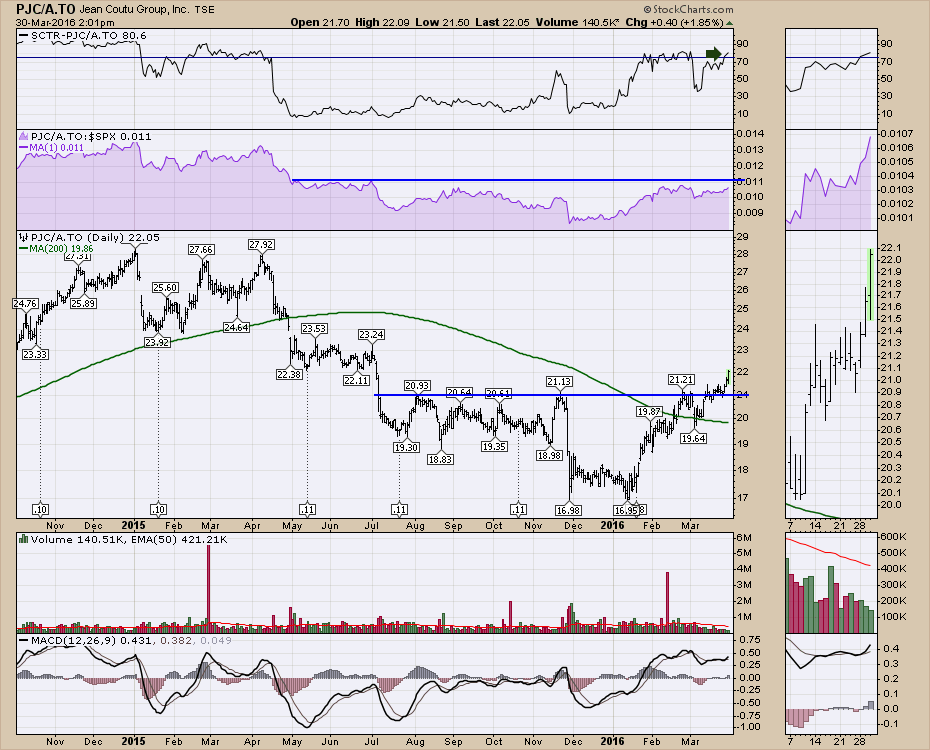Click the 20.93 high price label
Screen dimensions: 930x750
[418, 385]
